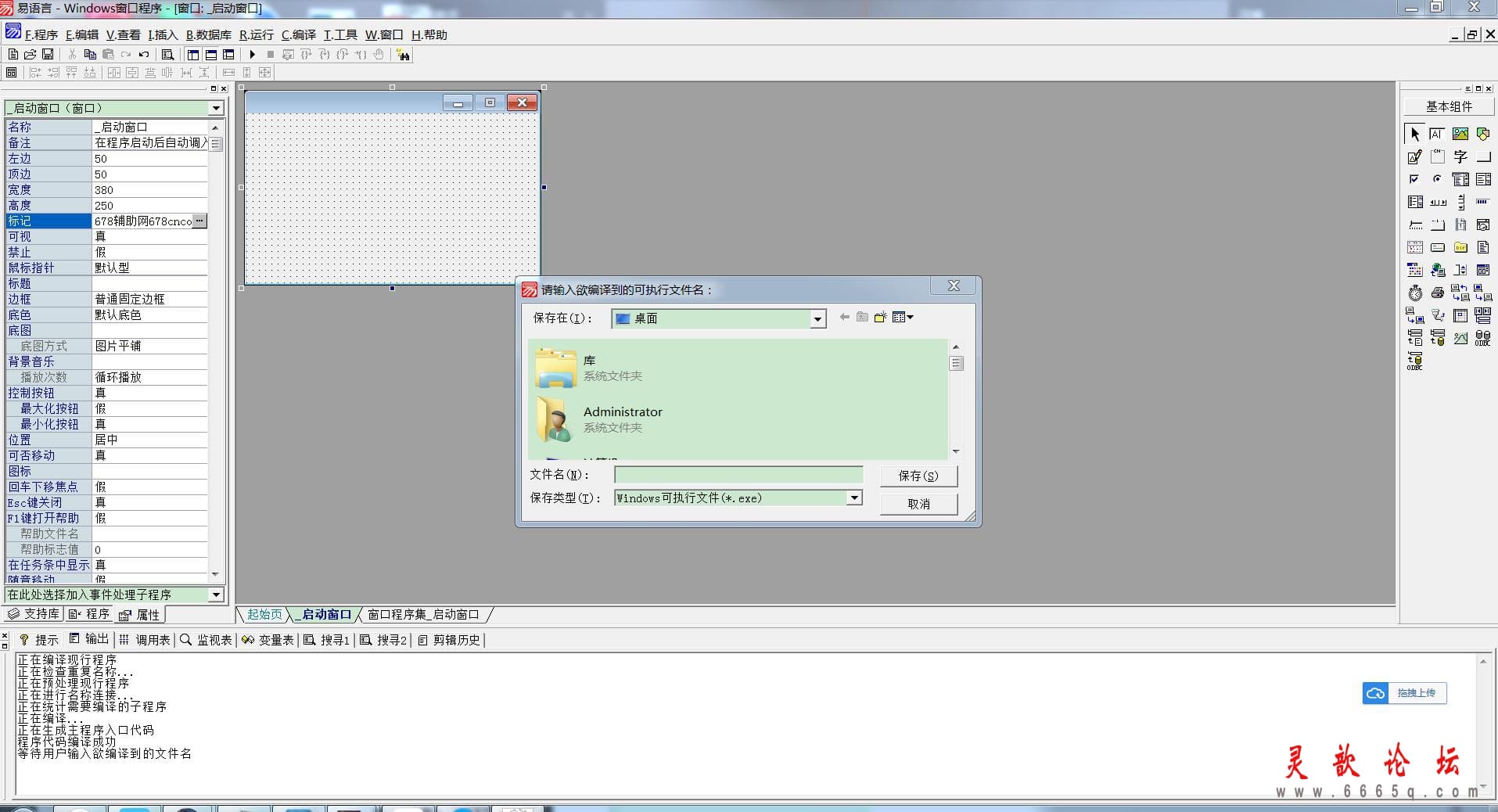
Task: Select the list box component icon
Action: [1483, 179]
